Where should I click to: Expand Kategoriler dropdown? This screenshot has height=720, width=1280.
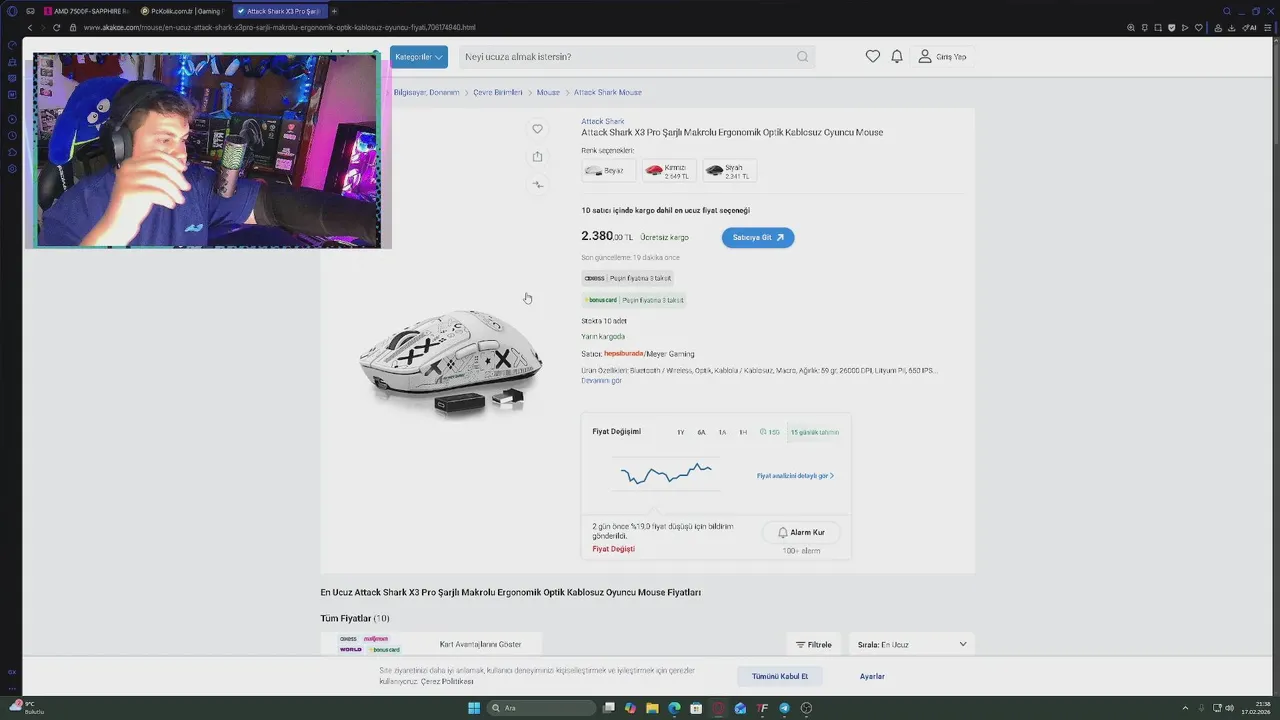tap(419, 57)
